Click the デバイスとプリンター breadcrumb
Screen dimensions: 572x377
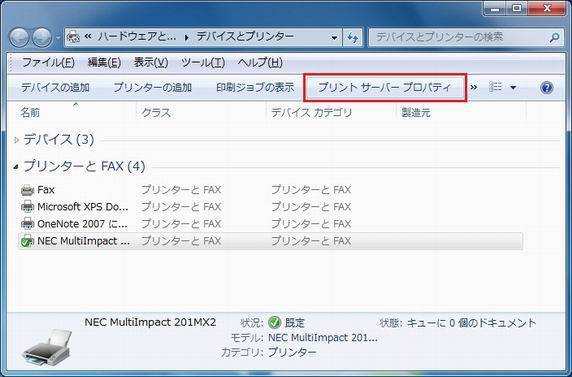(x=245, y=37)
